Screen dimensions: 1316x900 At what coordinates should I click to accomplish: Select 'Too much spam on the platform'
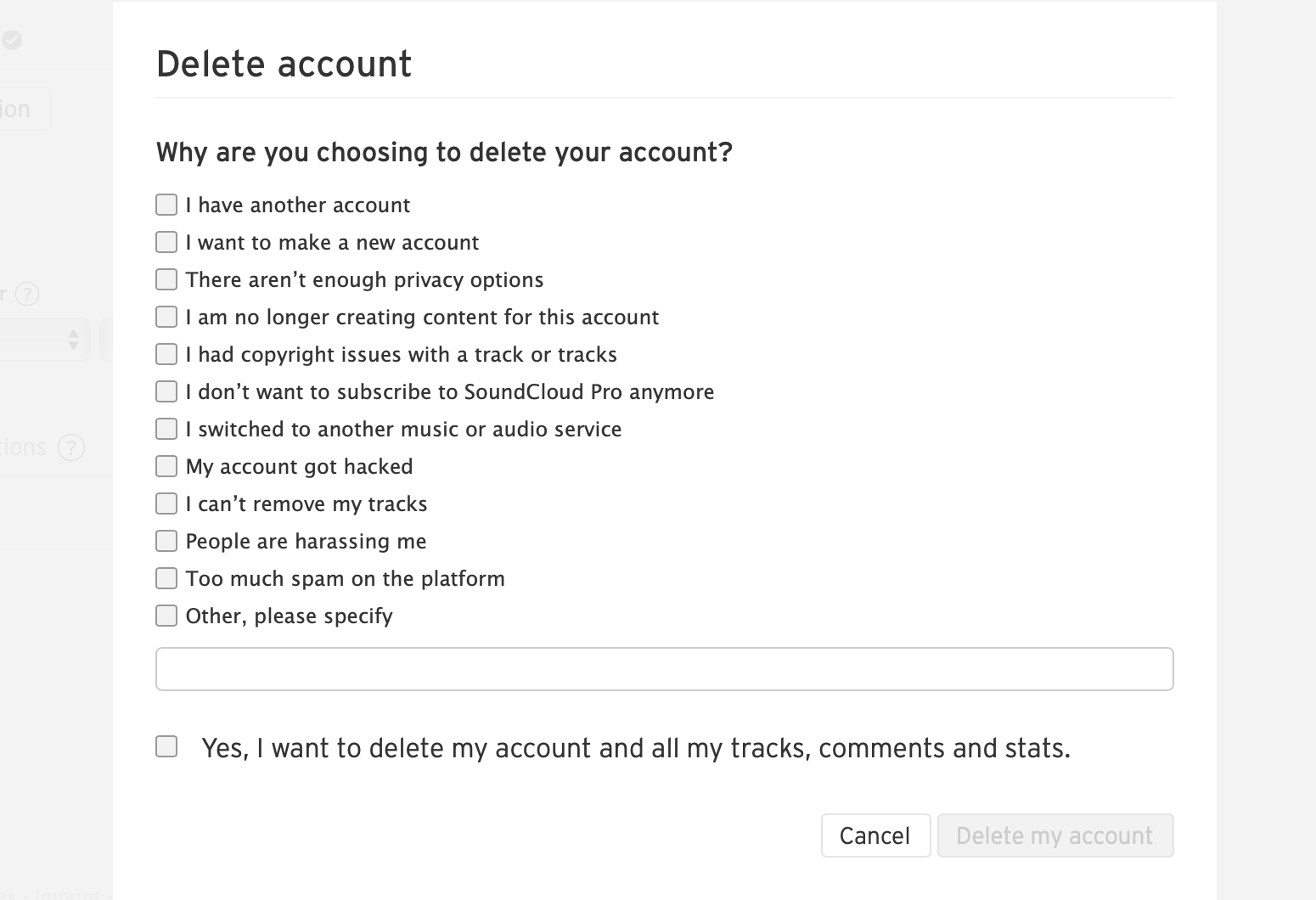pos(166,577)
